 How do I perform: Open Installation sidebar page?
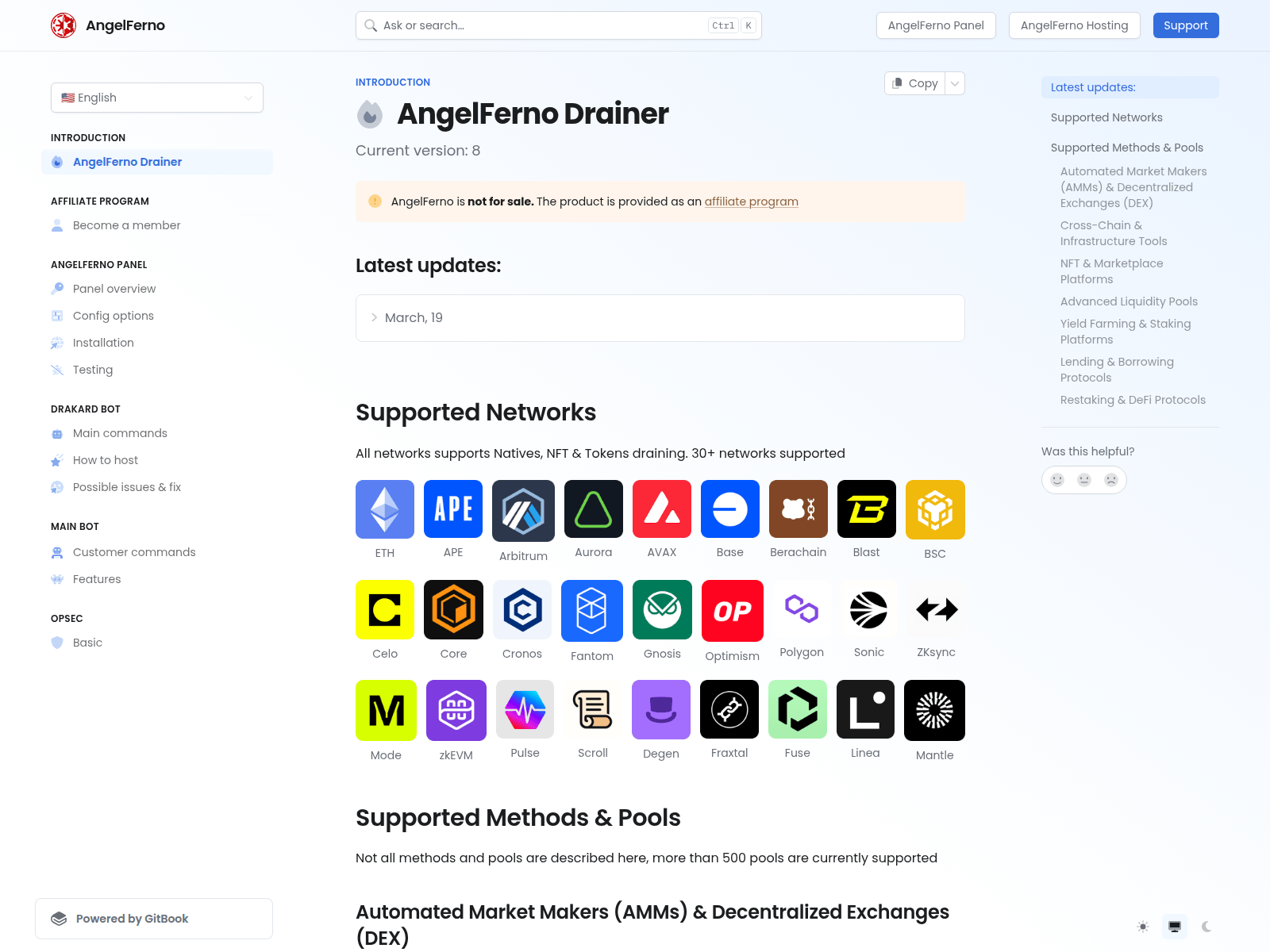(x=157, y=343)
